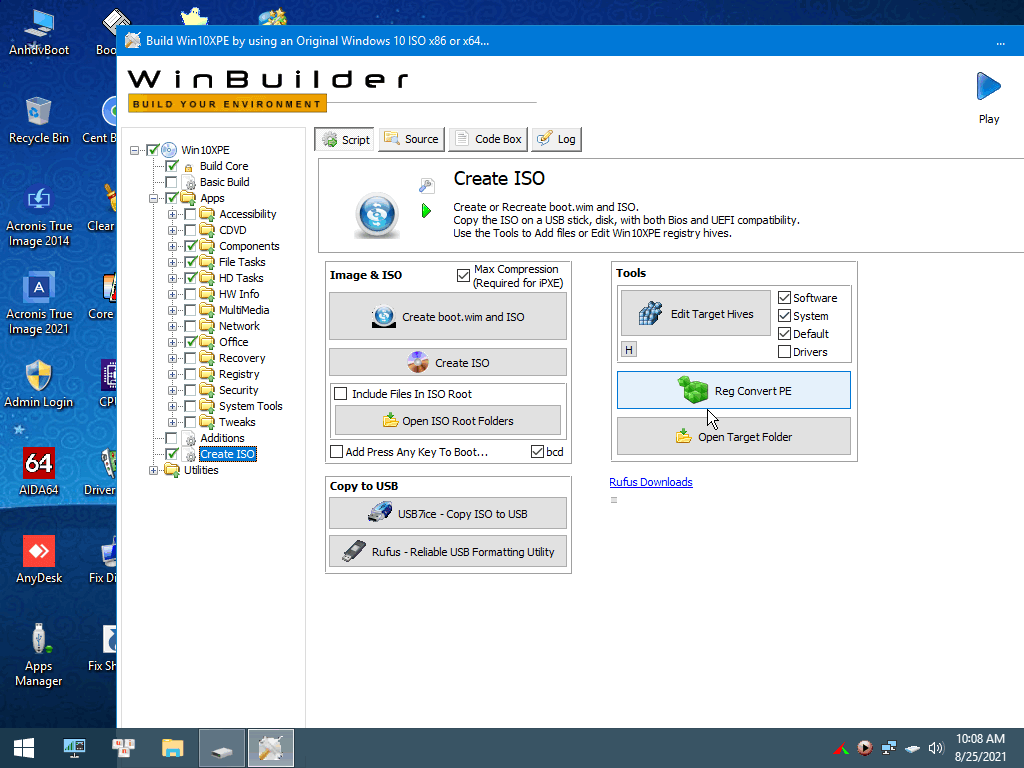
Task: Open Recycle Bin on desktop
Action: tap(39, 120)
